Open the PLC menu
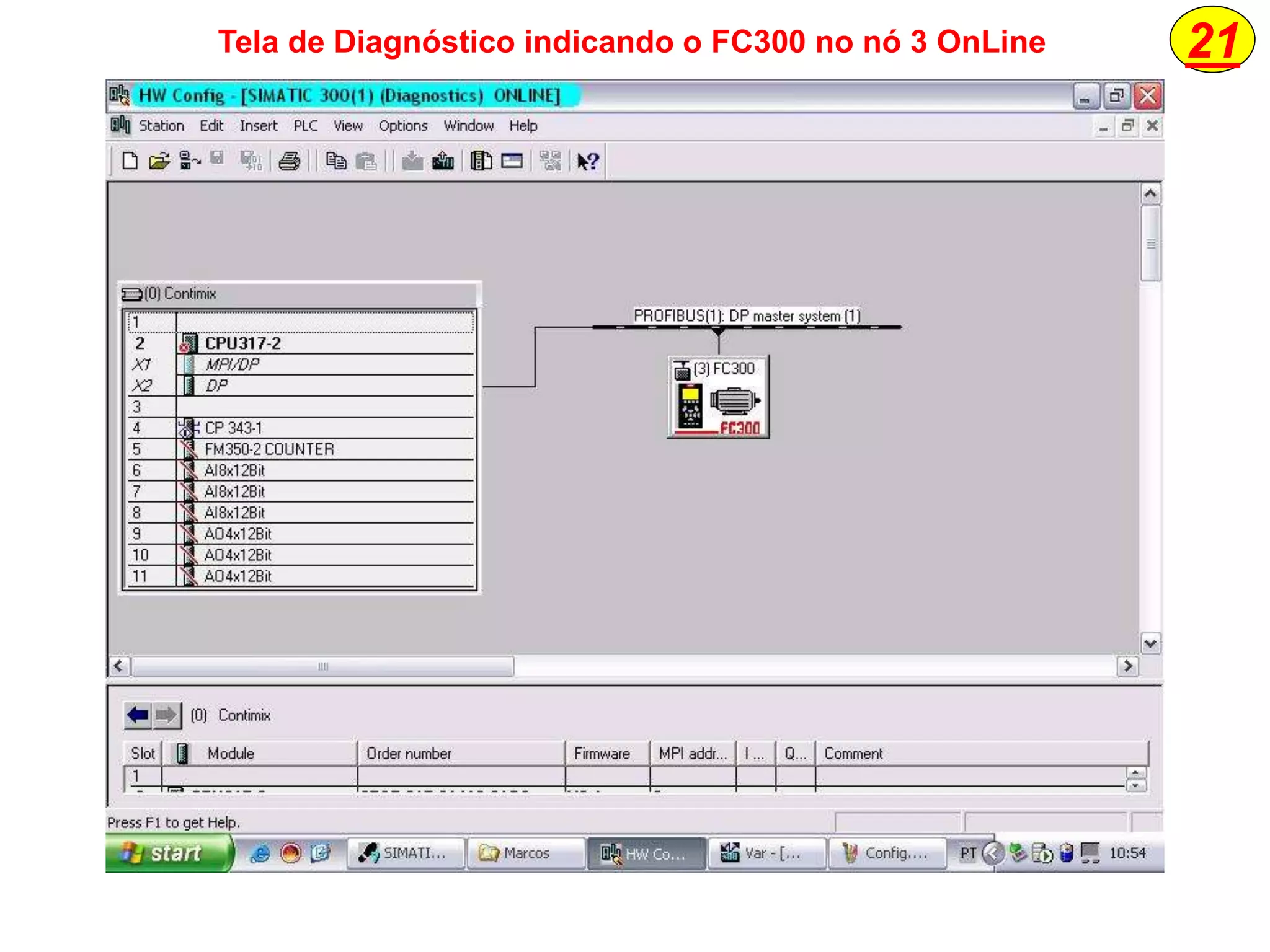 point(305,126)
